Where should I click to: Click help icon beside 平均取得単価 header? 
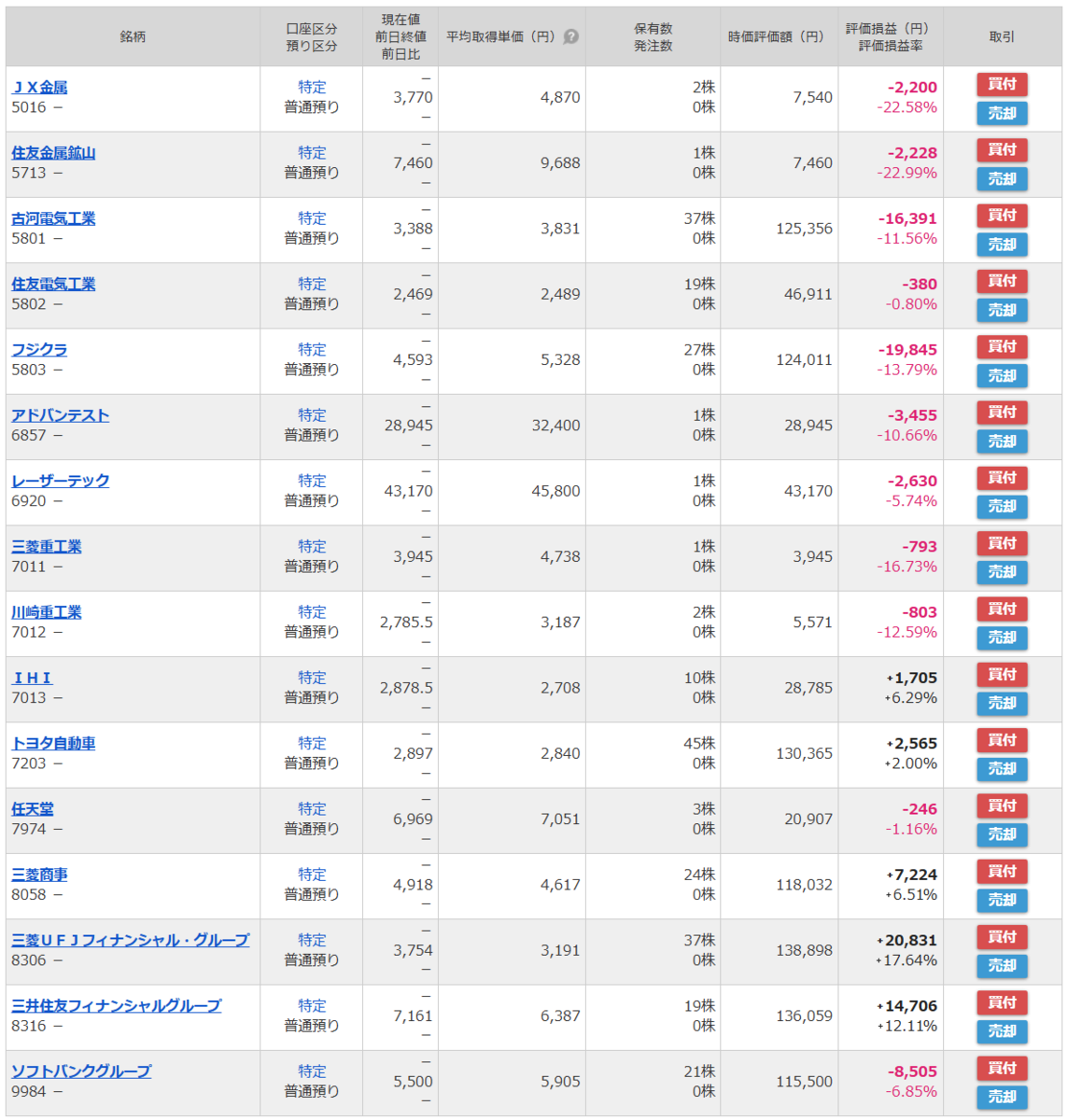tap(571, 36)
